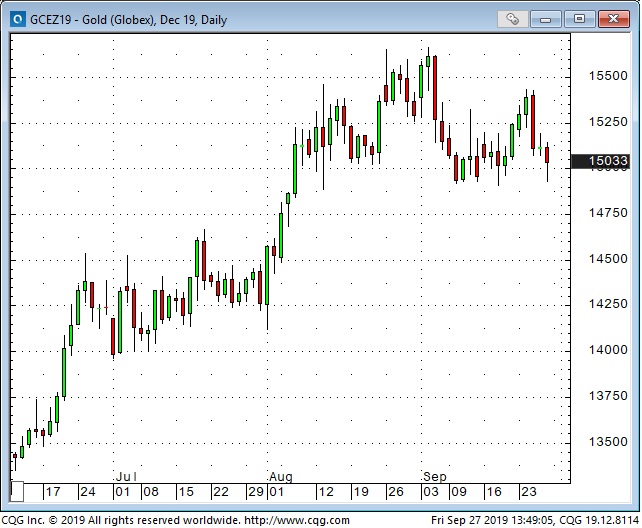Click the date label 17 on time axis
The image size is (642, 528).
coord(53,492)
